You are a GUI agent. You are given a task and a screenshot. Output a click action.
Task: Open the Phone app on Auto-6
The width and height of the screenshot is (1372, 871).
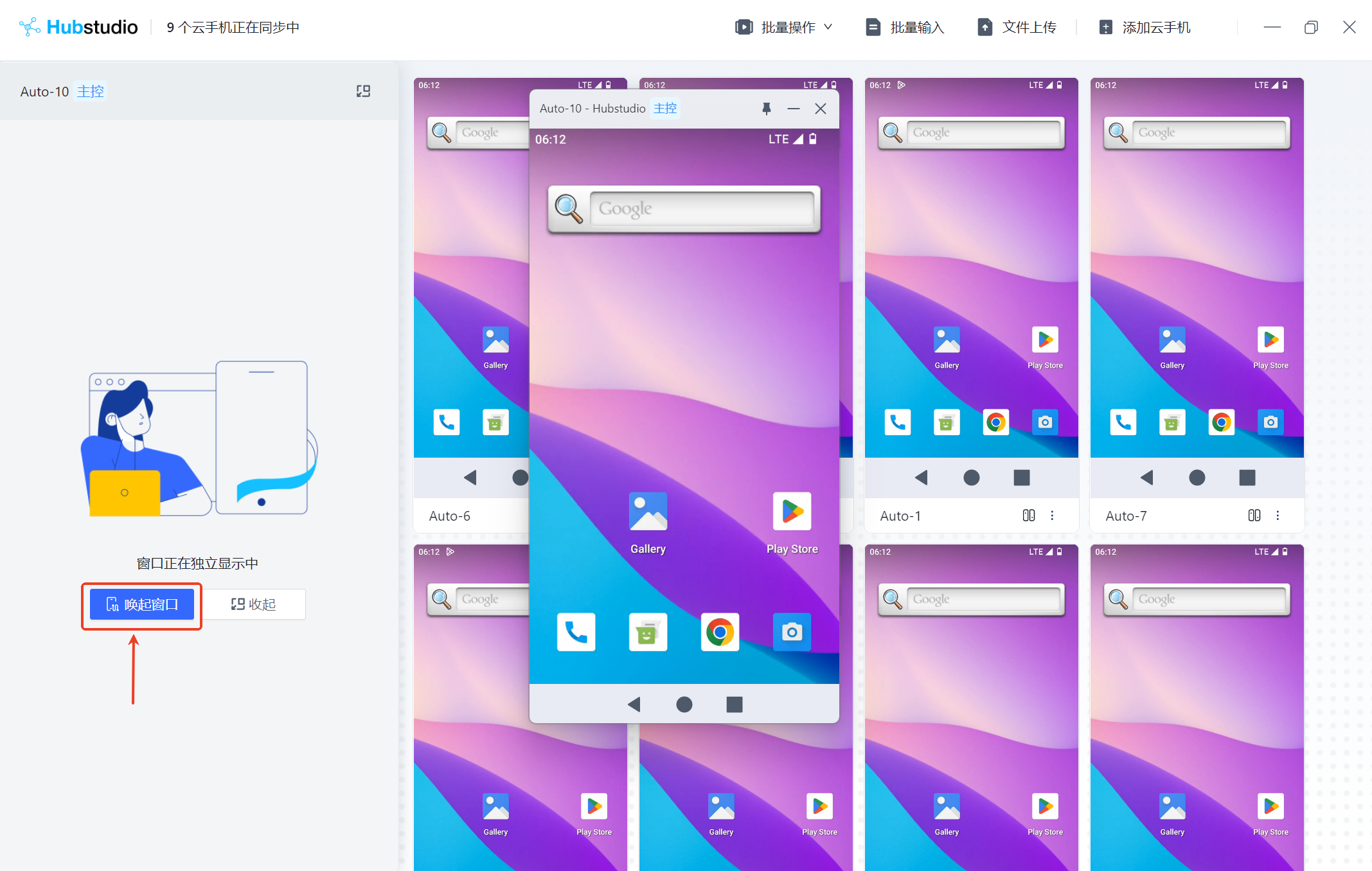click(446, 422)
